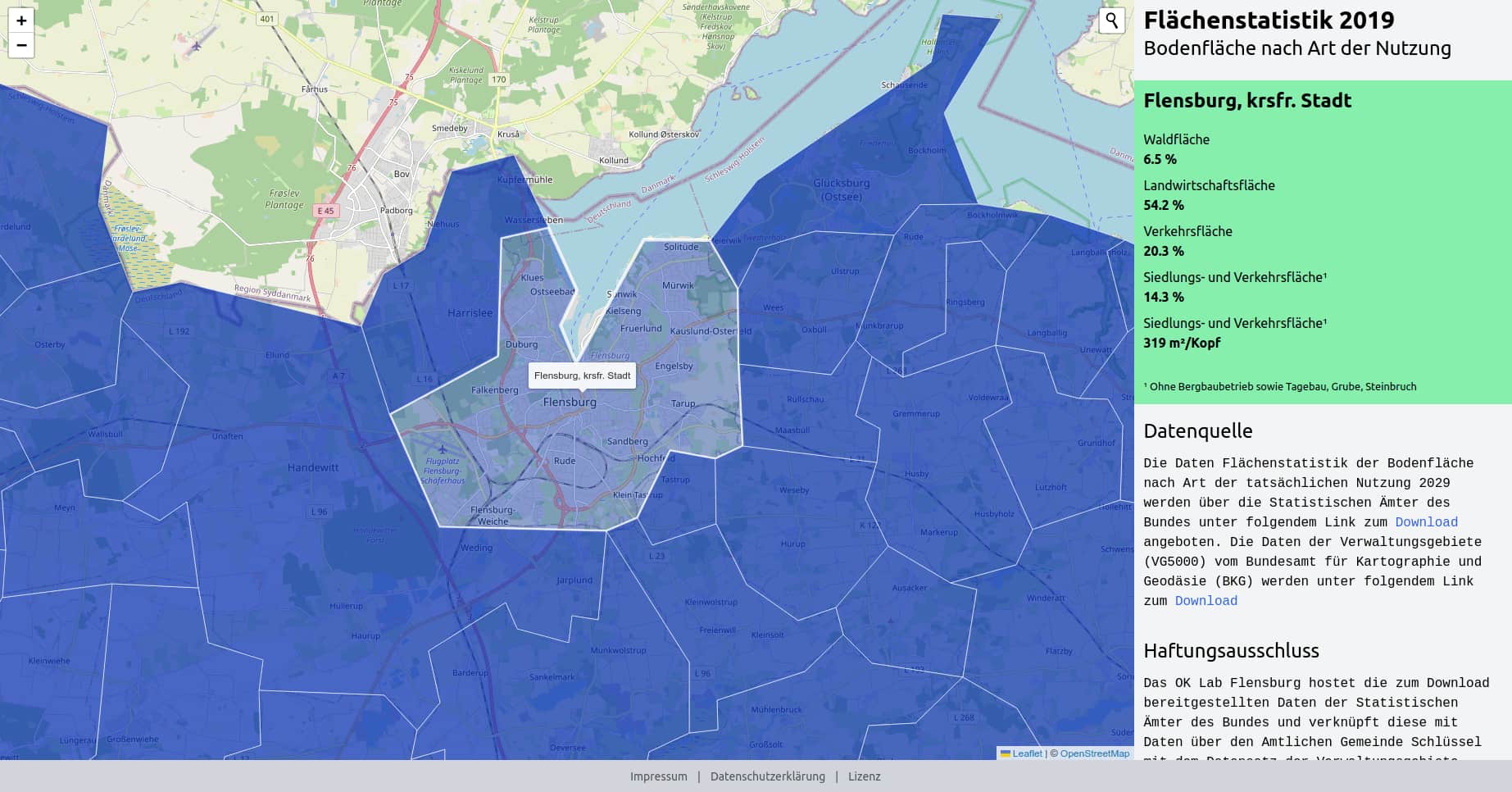Open the Impressum page
The image size is (1512, 792).
pyautogui.click(x=658, y=776)
